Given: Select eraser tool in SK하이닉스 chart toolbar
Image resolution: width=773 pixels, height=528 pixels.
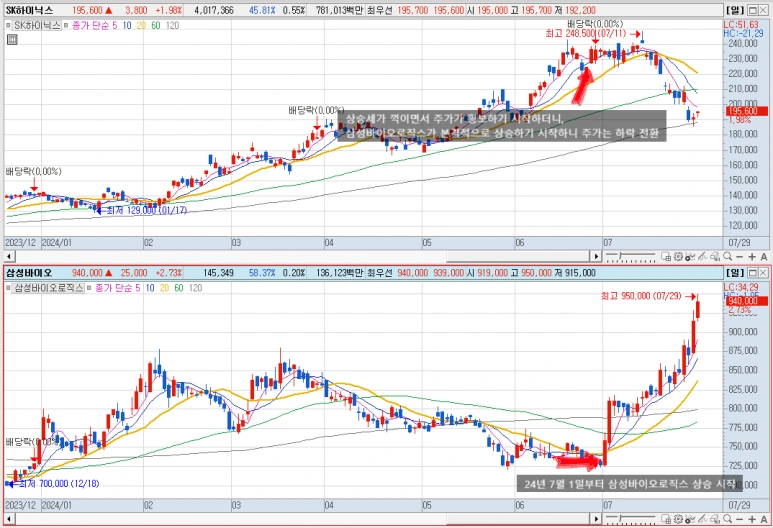Looking at the screenshot, I should tap(715, 256).
